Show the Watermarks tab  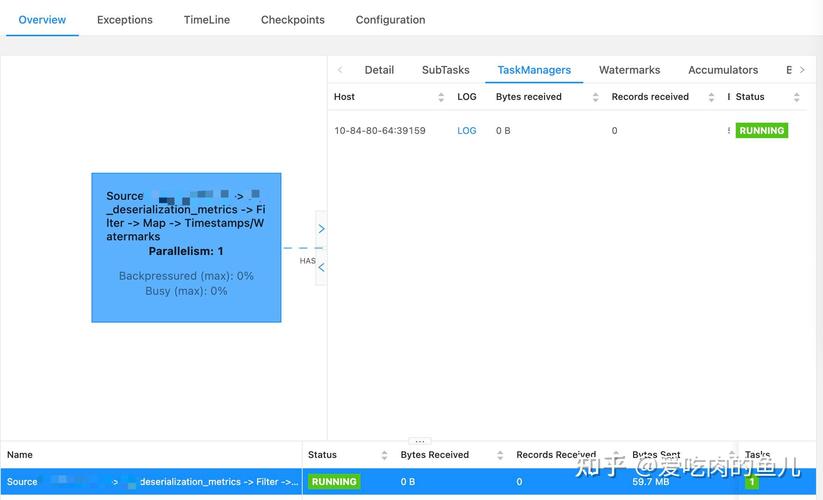pos(629,70)
